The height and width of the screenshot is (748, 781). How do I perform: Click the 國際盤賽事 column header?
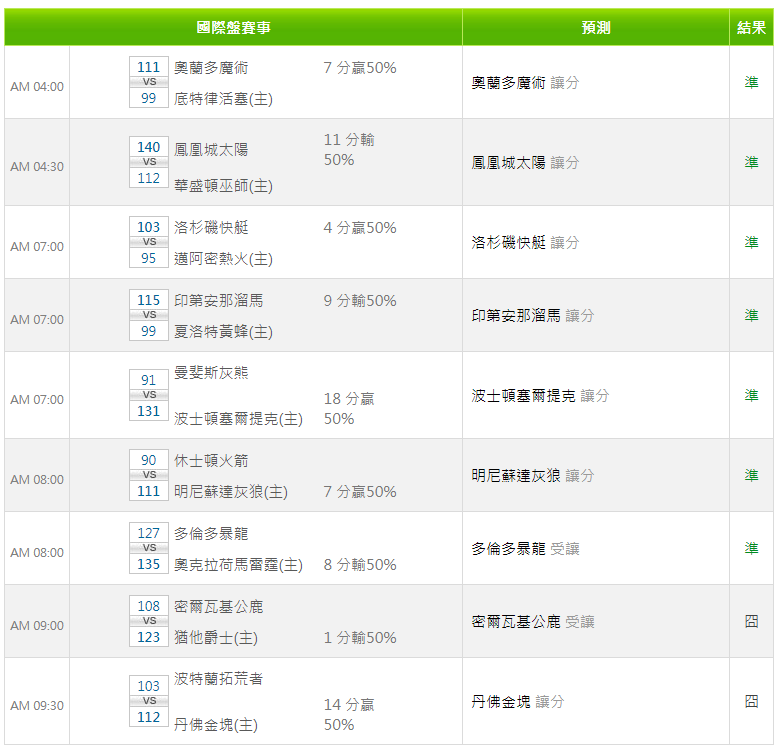233,27
